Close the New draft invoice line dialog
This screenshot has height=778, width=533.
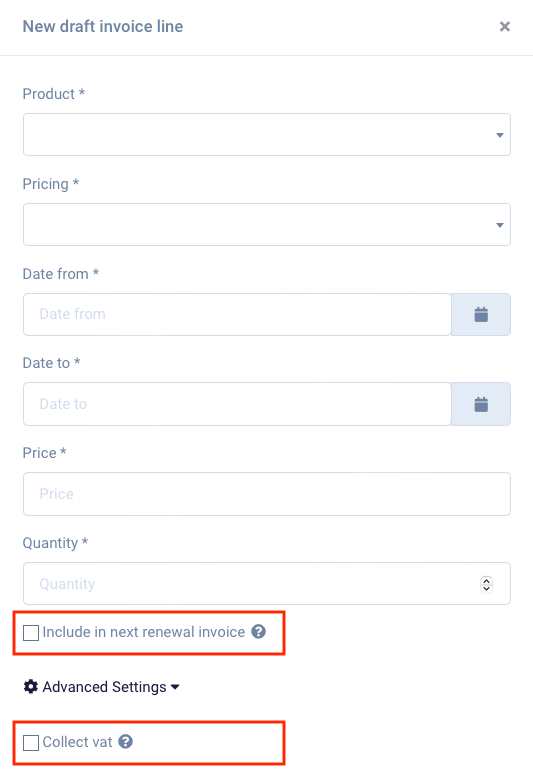[505, 26]
